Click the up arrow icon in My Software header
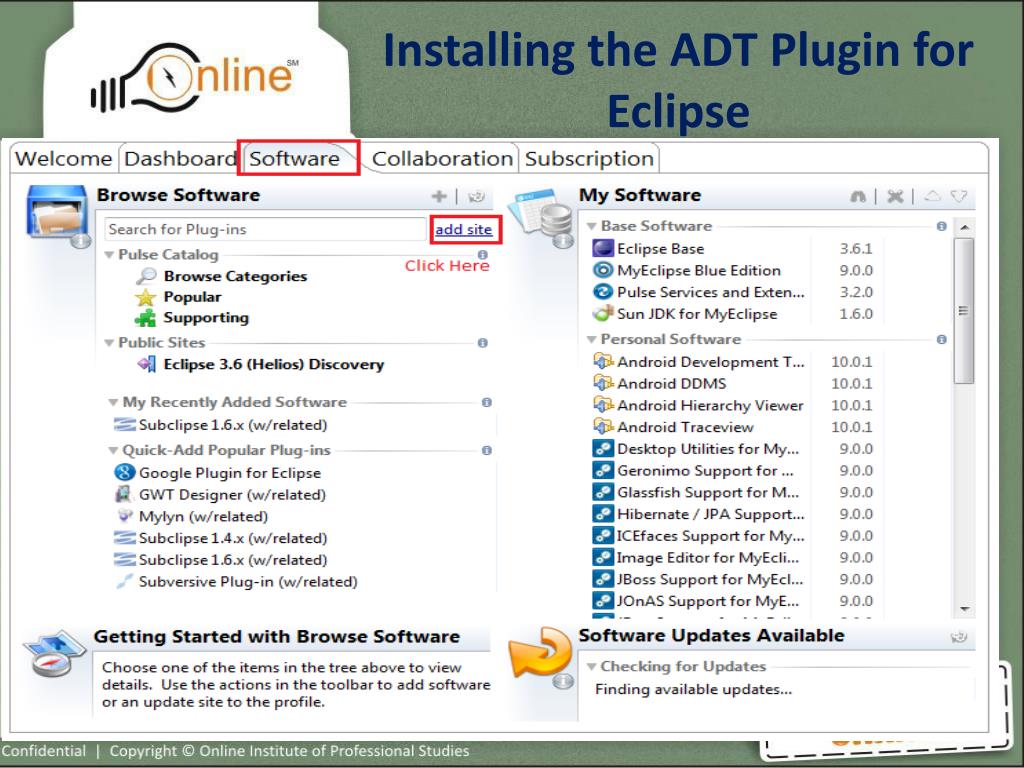This screenshot has height=768, width=1024. click(933, 195)
